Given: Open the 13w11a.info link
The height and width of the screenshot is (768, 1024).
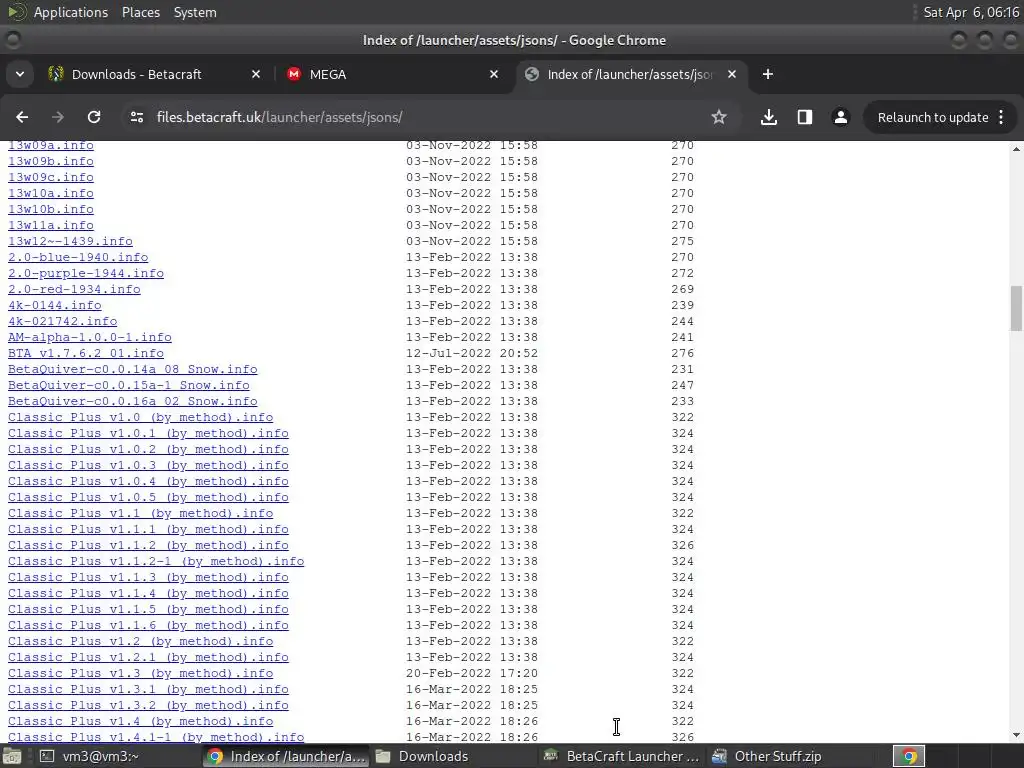Looking at the screenshot, I should click(x=51, y=225).
